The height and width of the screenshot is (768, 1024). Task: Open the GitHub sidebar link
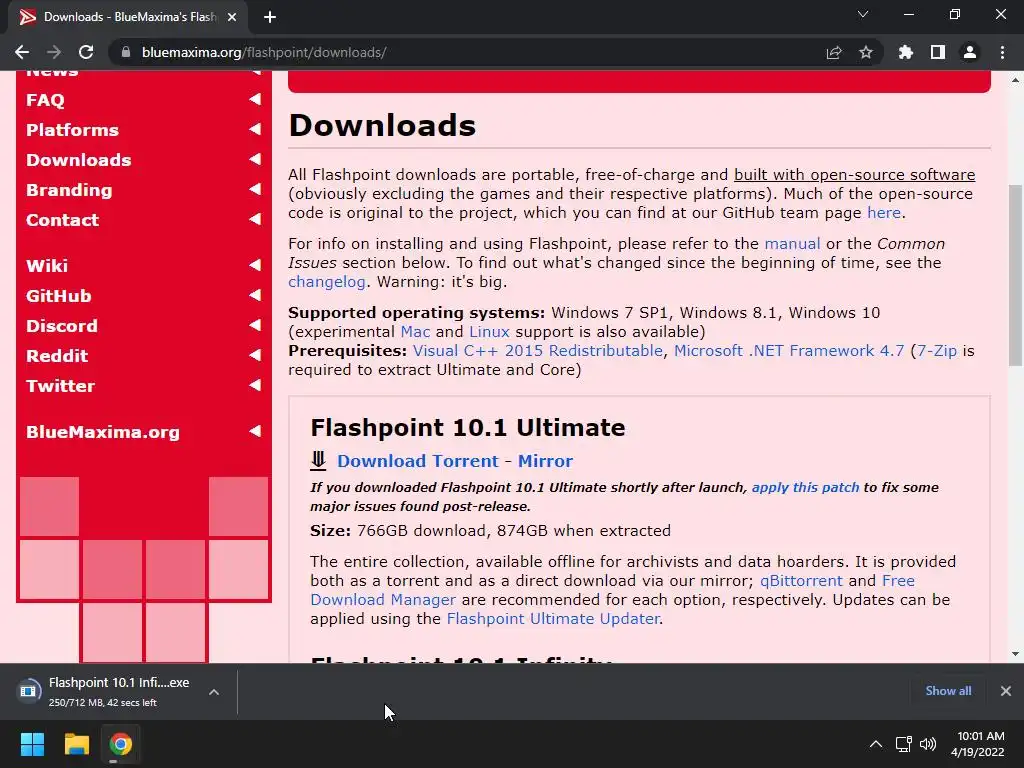pos(59,296)
